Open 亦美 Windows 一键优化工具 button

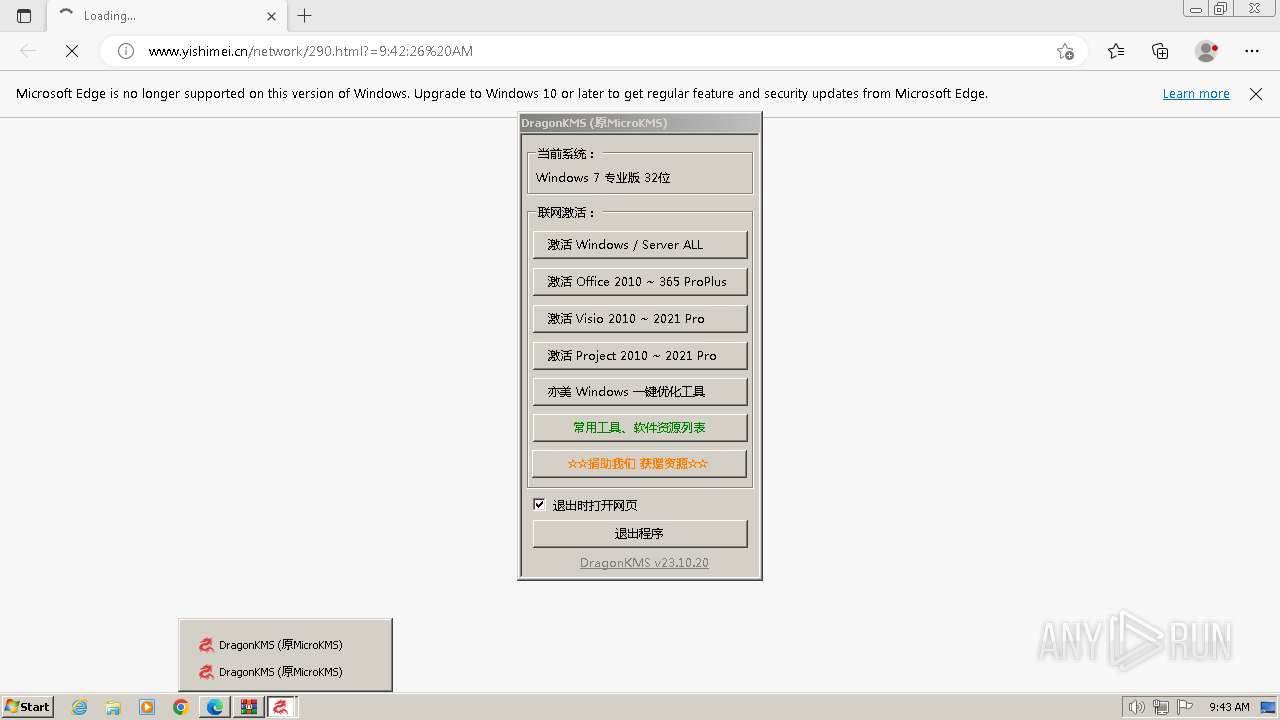(x=640, y=392)
